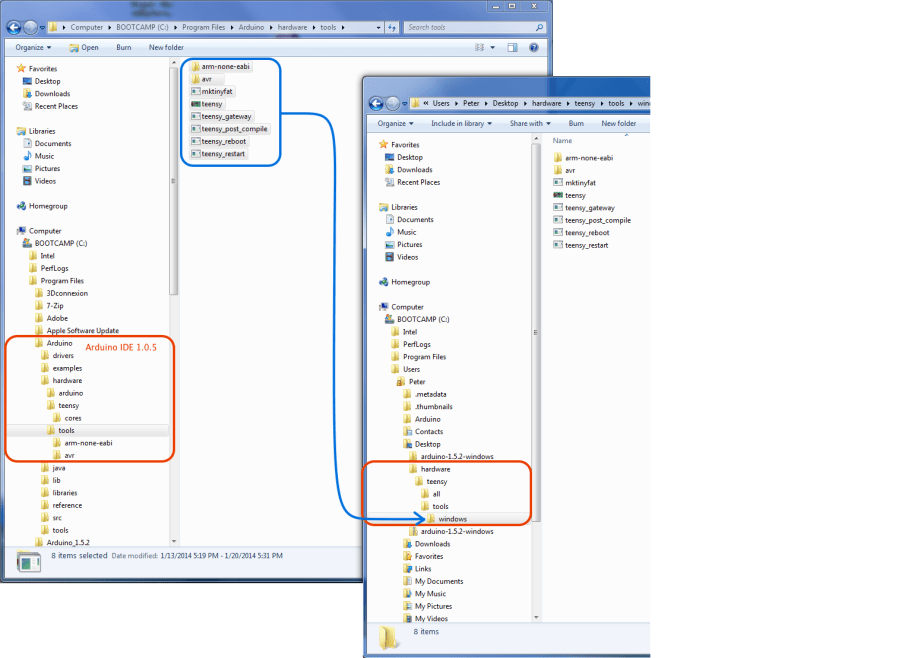Select teensy_post_compile in the right file list
Viewport: 914px width, 658px height.
599,220
